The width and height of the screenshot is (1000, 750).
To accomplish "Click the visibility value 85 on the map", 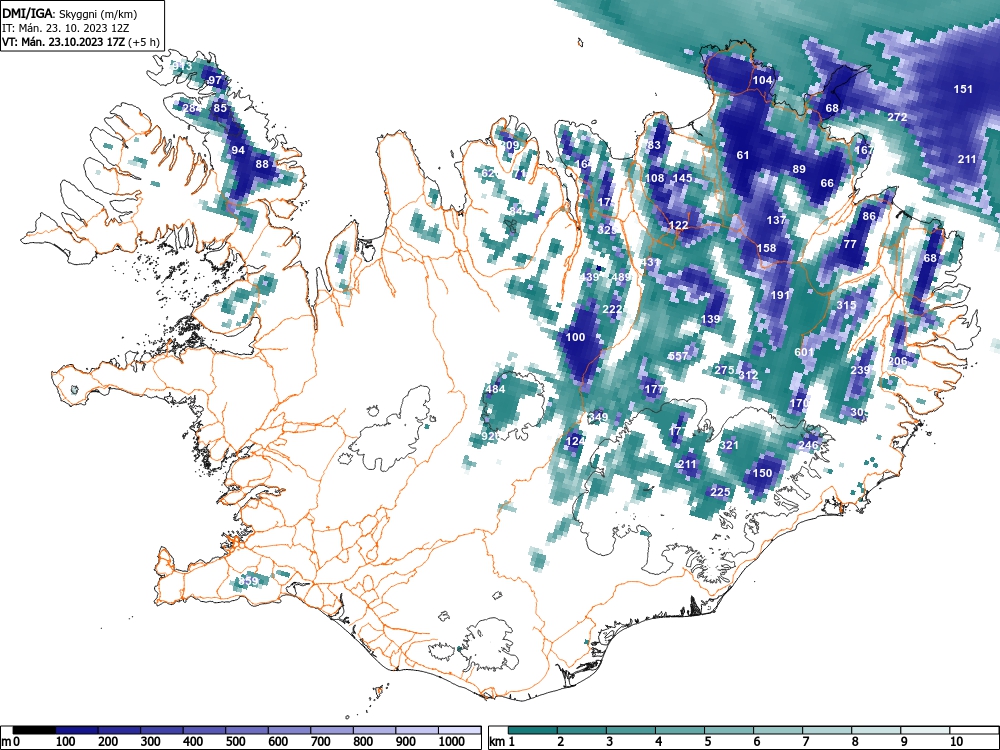I will tap(220, 108).
